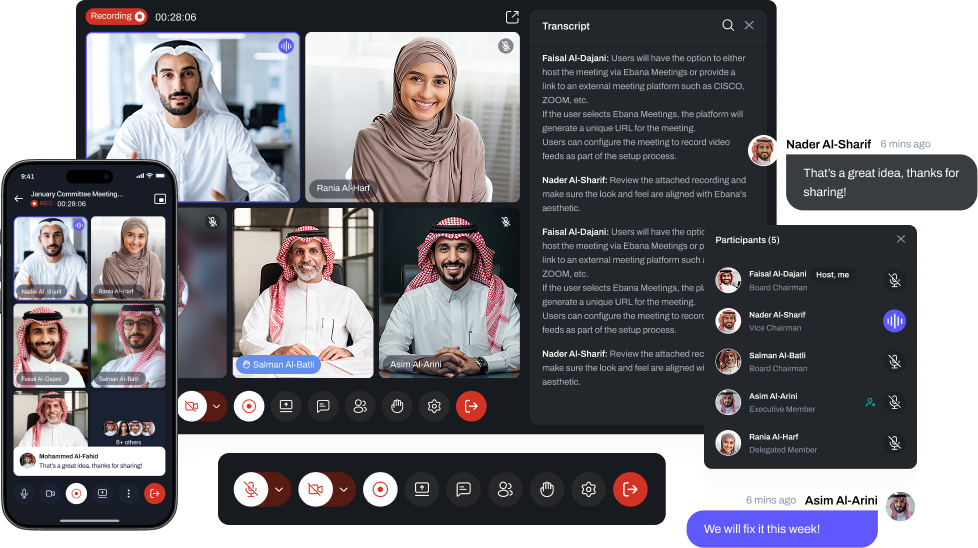Image resolution: width=978 pixels, height=548 pixels.
Task: Select Salman Al-Batli's video tile in the main window
Action: click(x=303, y=292)
